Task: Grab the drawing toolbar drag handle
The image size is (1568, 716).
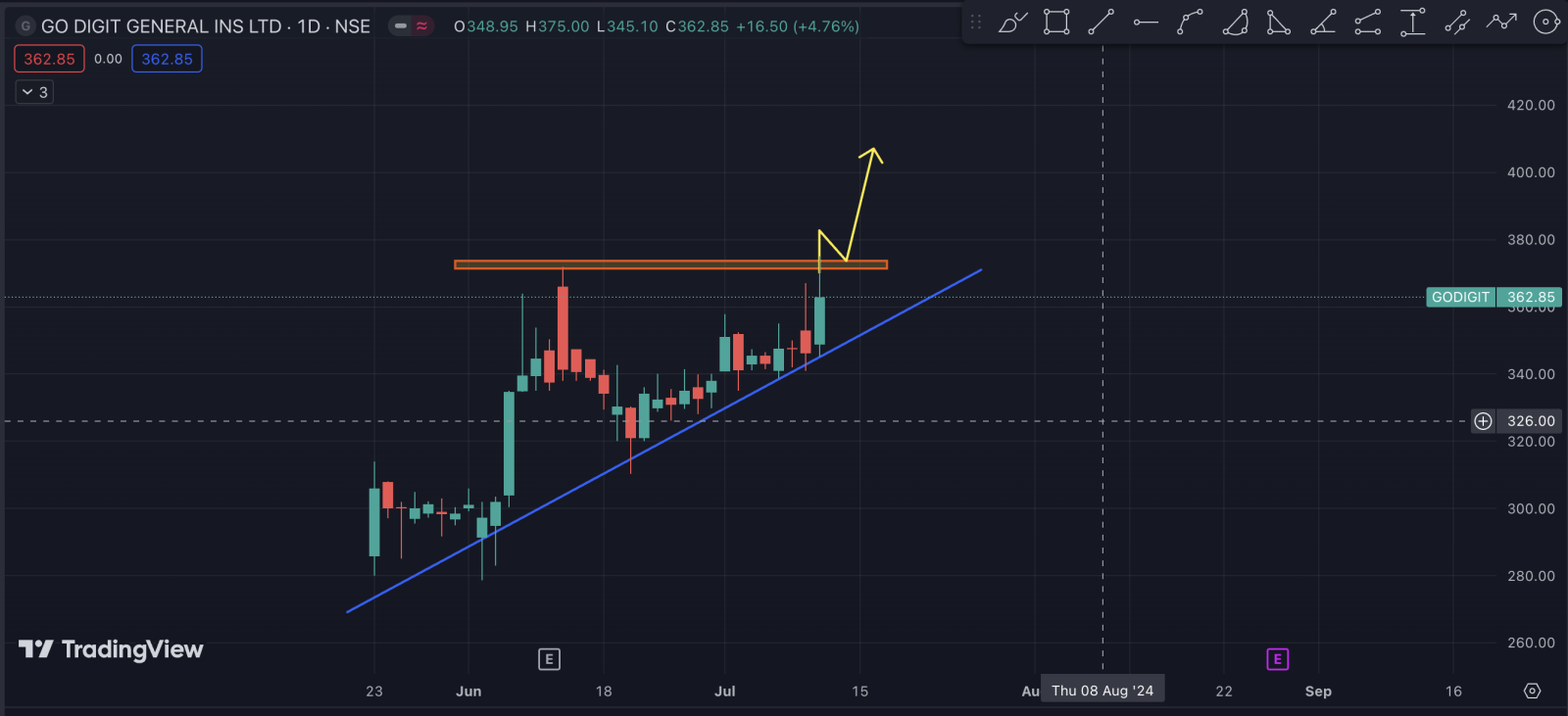Action: click(975, 22)
